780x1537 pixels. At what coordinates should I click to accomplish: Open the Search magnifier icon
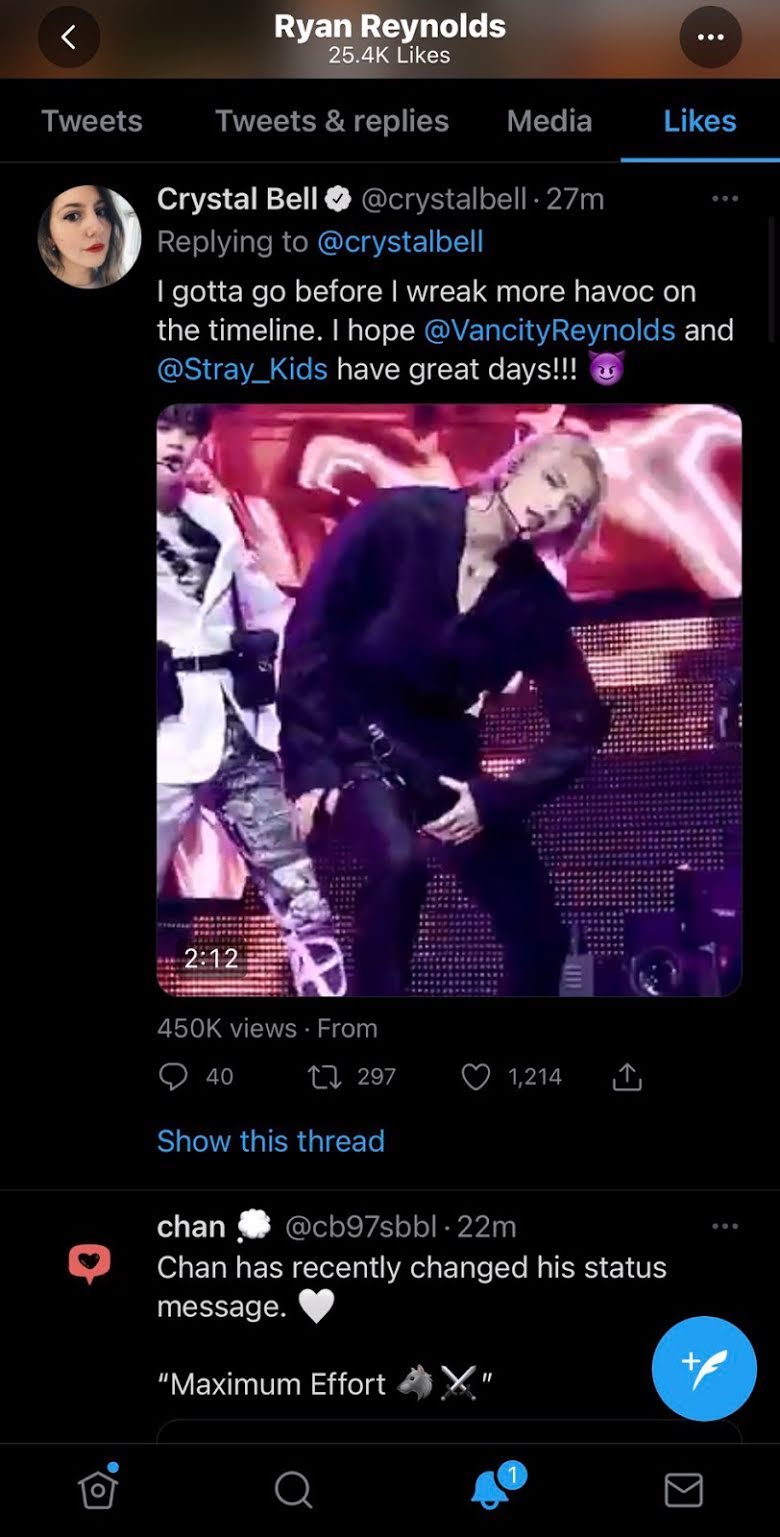coord(293,1490)
